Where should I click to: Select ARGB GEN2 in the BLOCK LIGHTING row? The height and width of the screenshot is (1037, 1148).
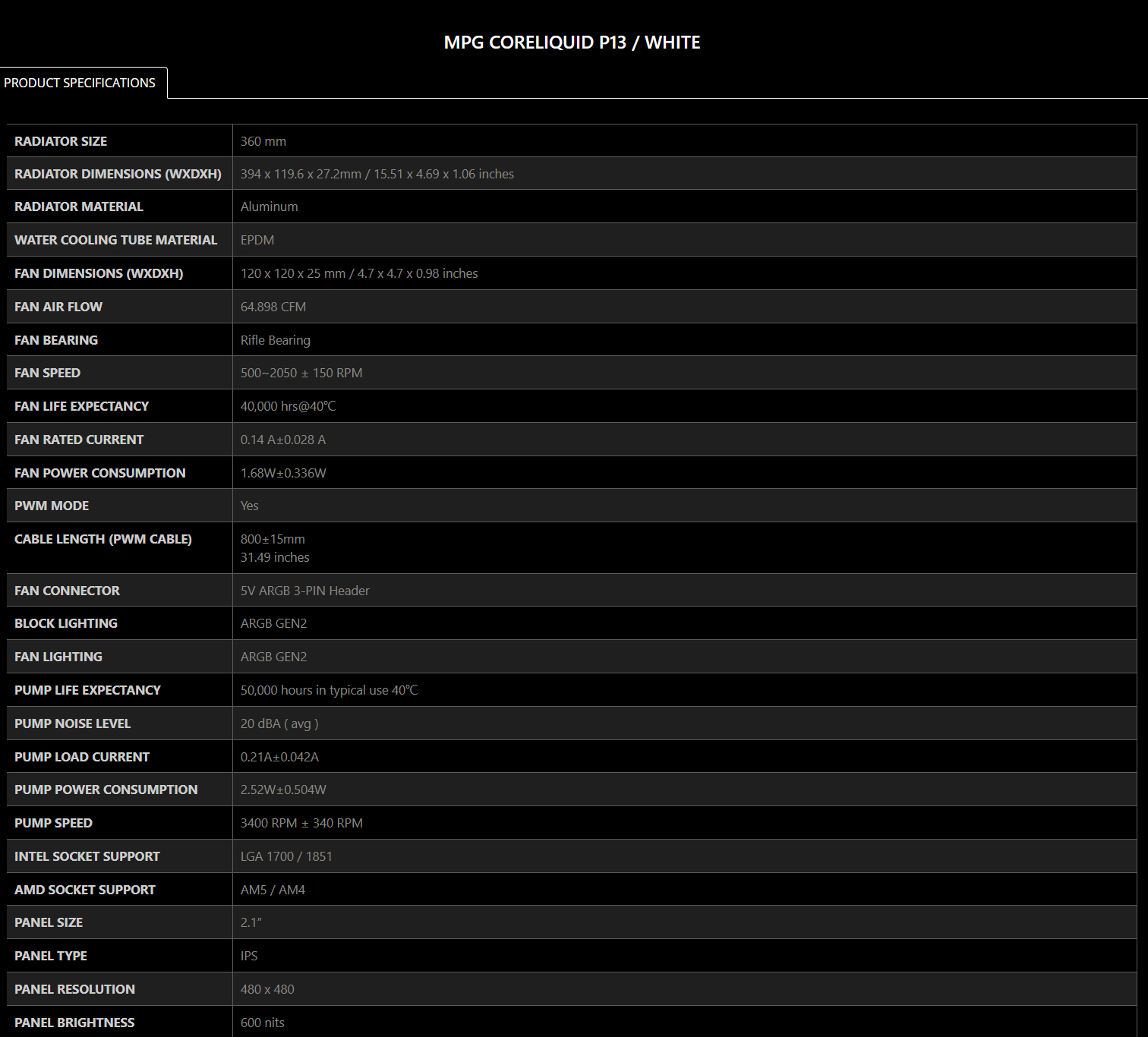tap(274, 623)
